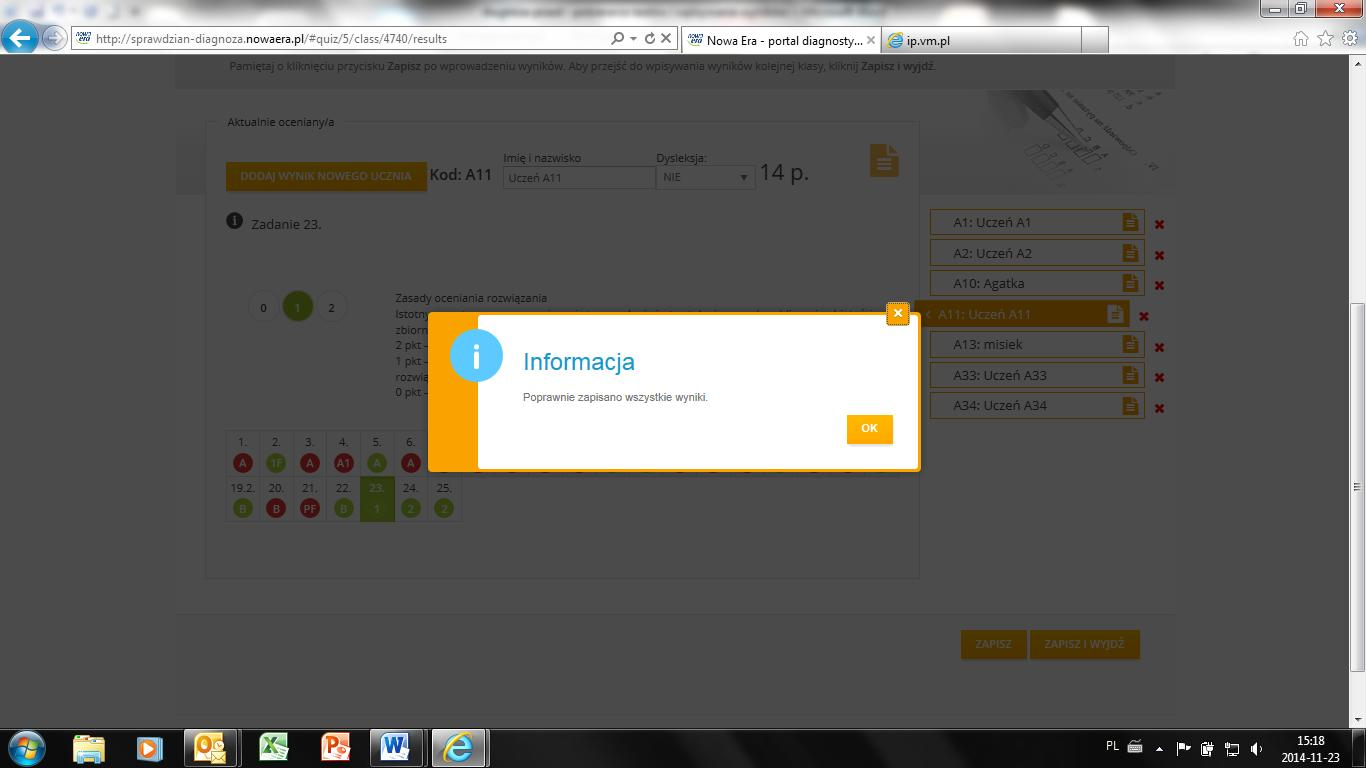
Task: Open student A34: Uczeń A34 row
Action: point(1037,405)
